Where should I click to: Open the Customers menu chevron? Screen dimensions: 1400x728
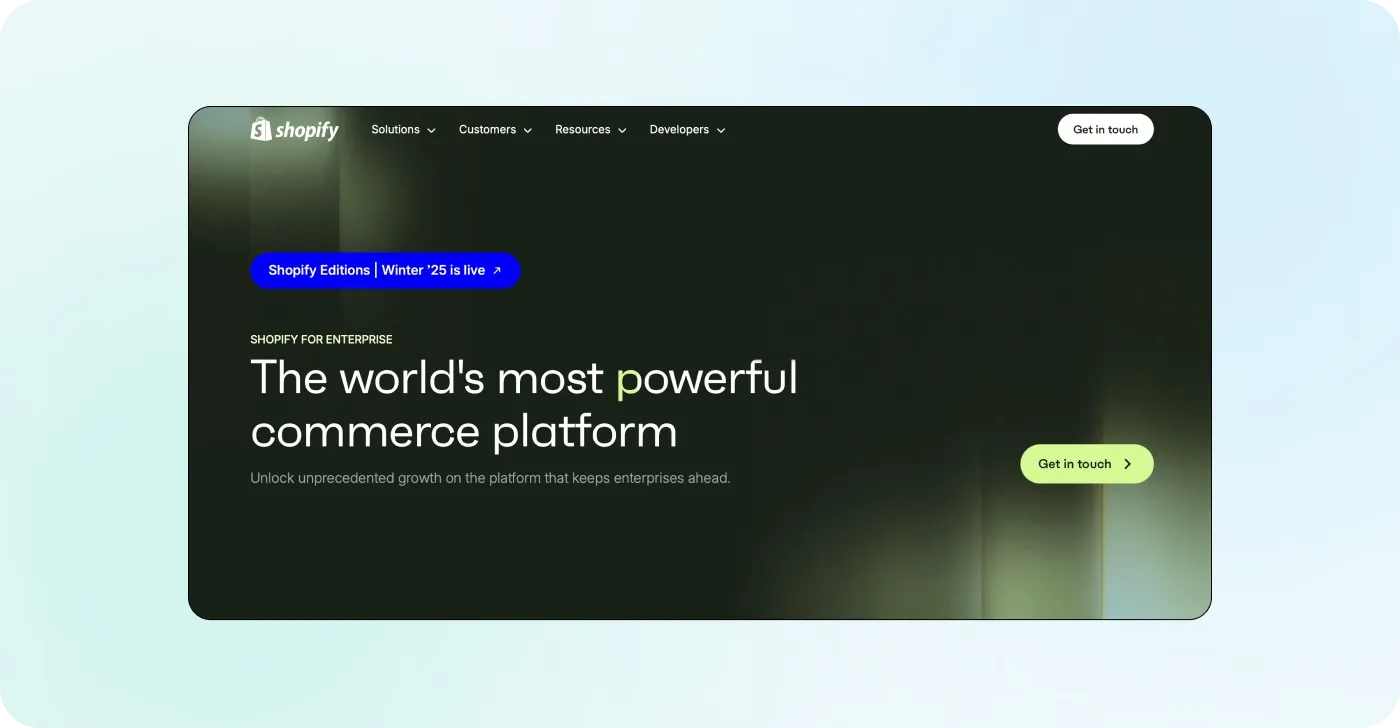click(527, 130)
